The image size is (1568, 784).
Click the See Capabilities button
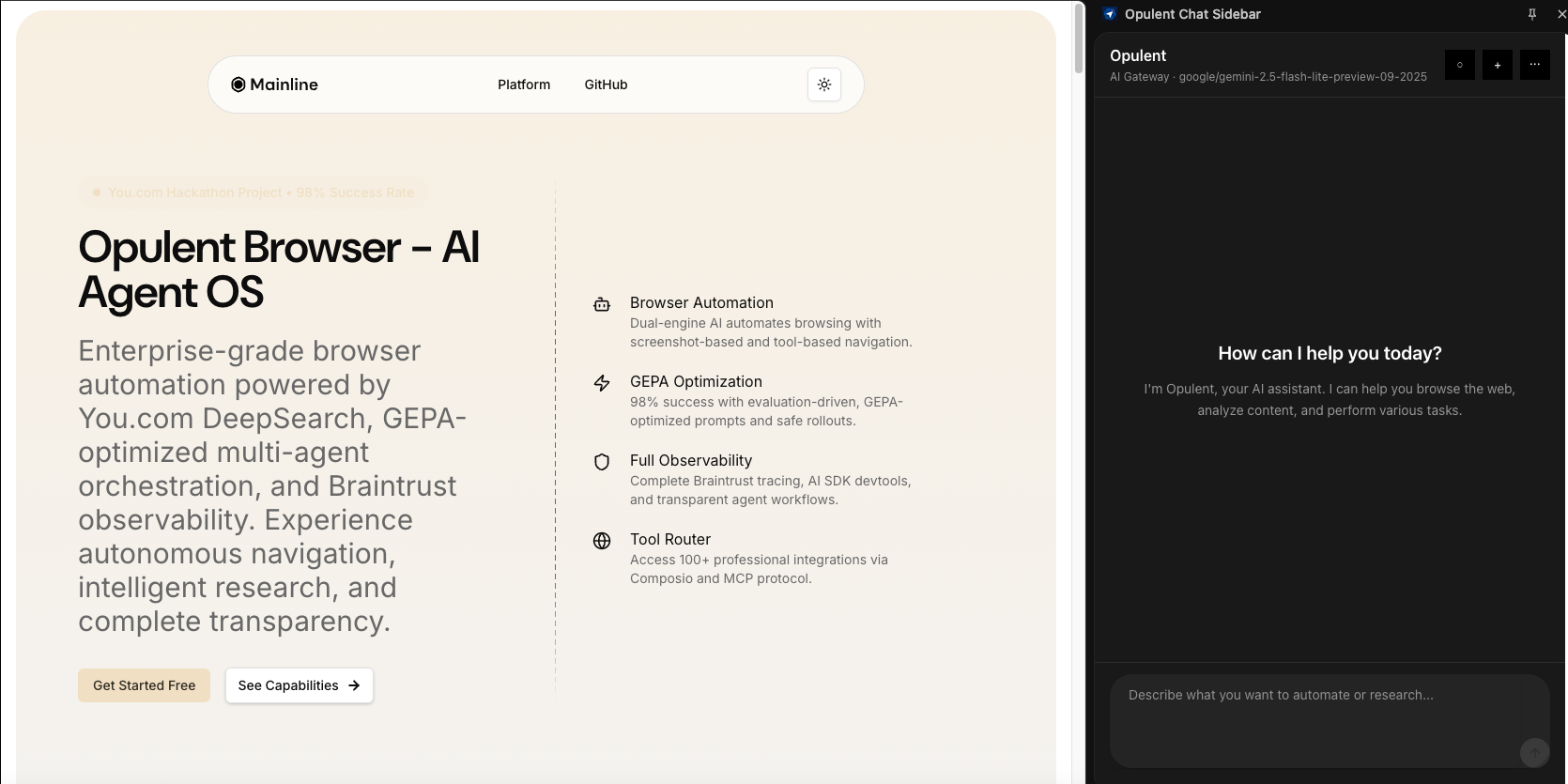point(299,685)
